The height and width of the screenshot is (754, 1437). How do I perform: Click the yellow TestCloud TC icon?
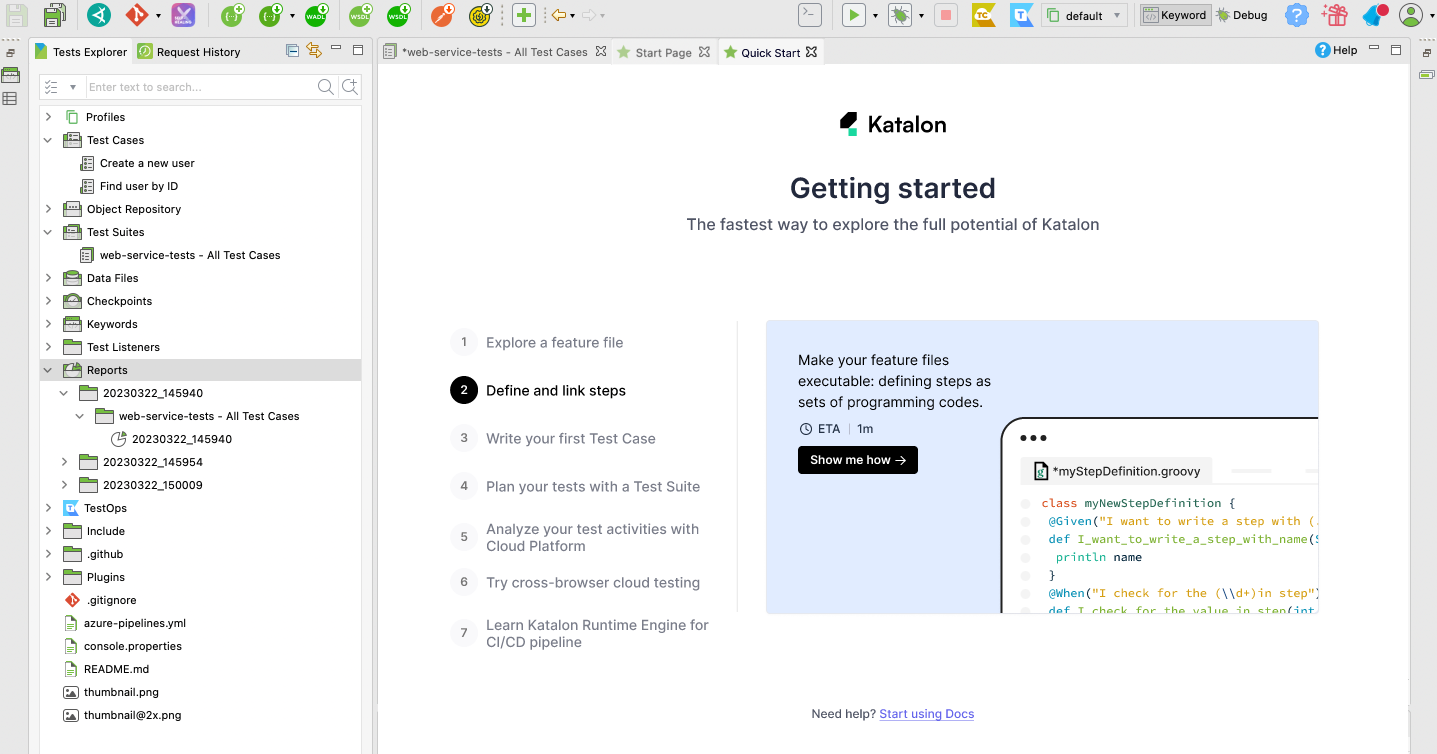click(983, 15)
